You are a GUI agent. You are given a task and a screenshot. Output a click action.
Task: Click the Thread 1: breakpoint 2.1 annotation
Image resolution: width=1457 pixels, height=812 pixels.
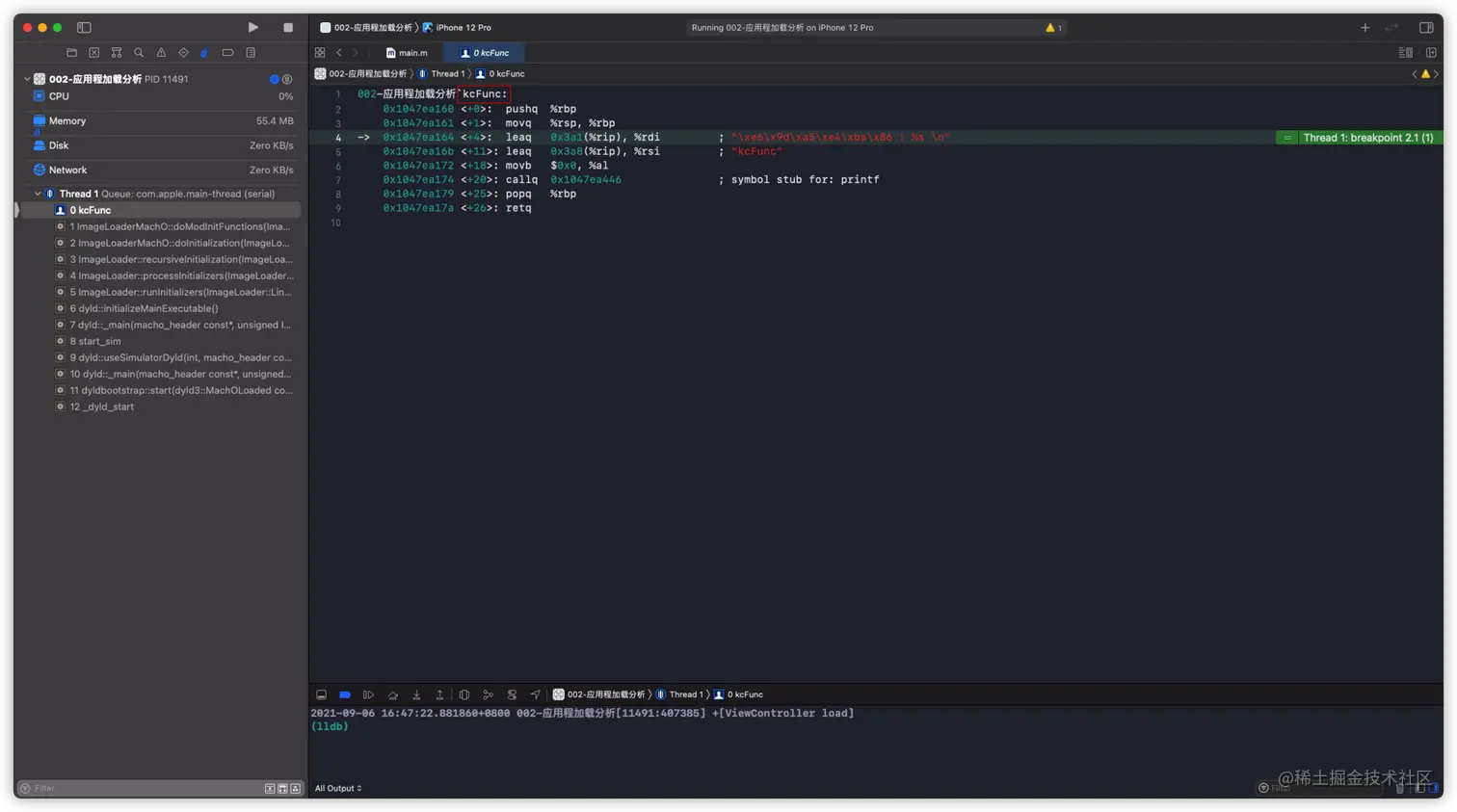click(x=1359, y=138)
